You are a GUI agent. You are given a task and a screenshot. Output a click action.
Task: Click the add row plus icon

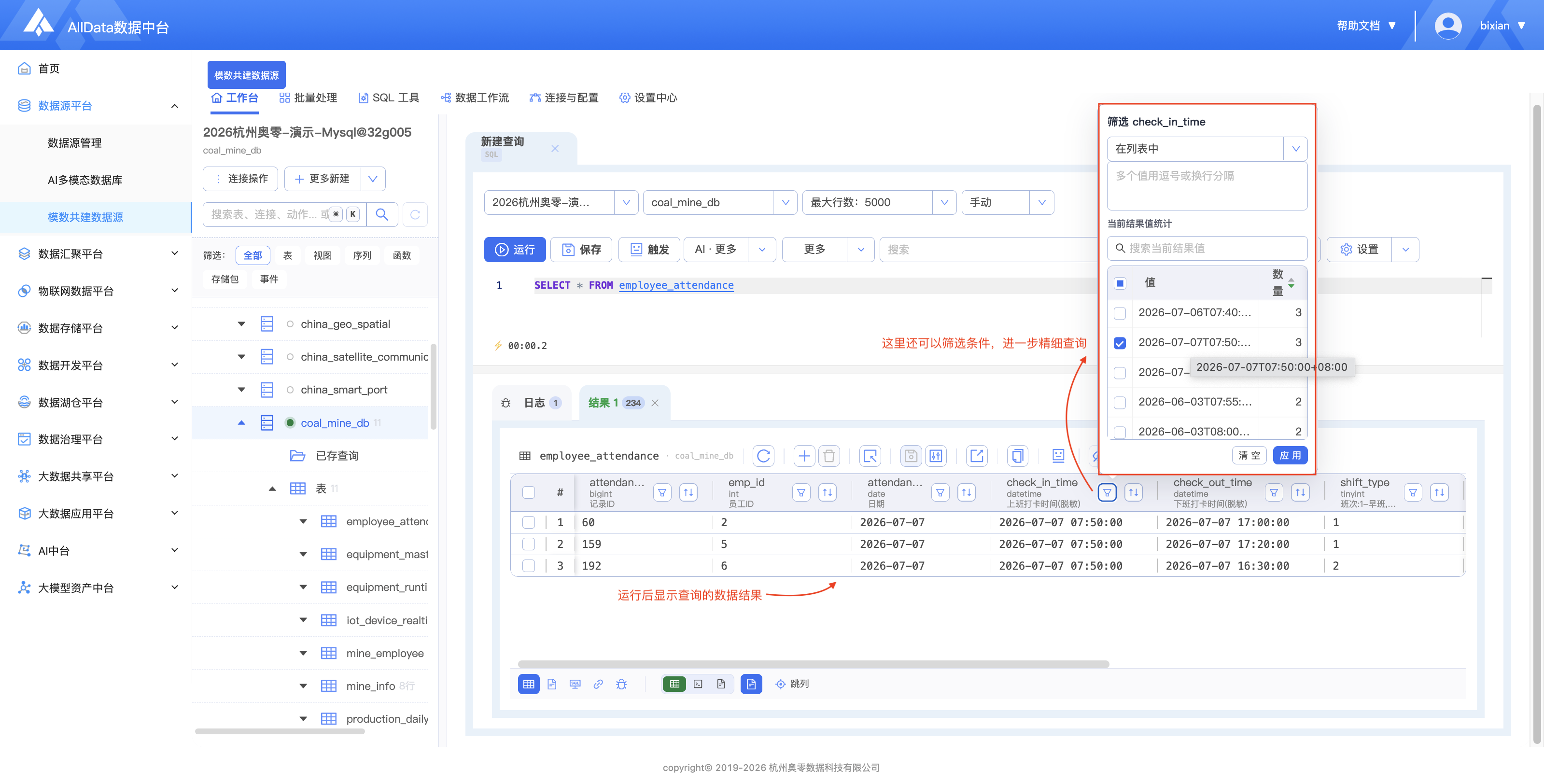[x=804, y=456]
